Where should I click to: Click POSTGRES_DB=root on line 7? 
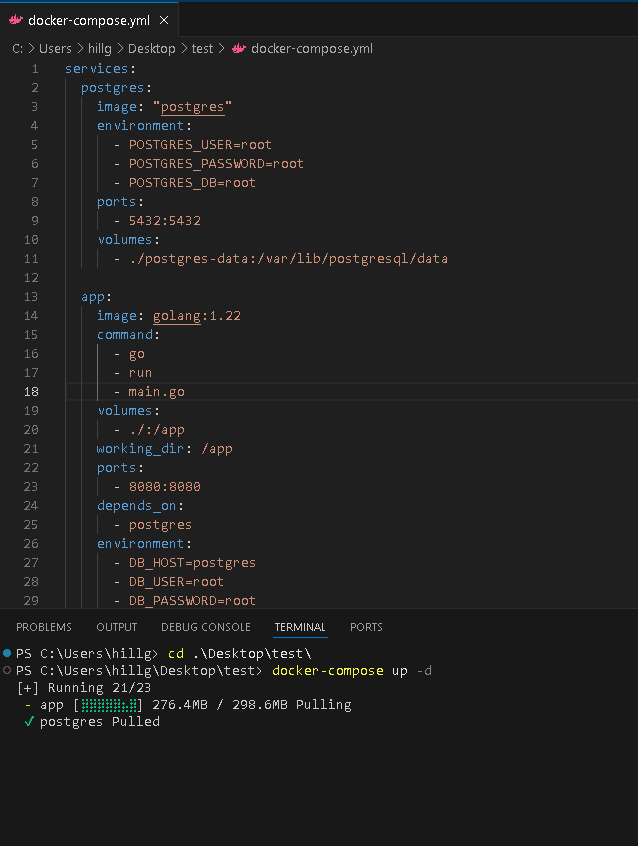coord(192,182)
